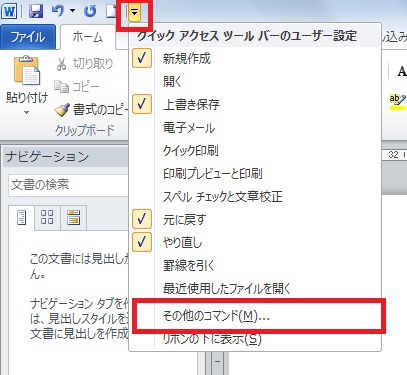The height and width of the screenshot is (375, 407).
Task: Open the Undo history dropdown arrow
Action: click(x=72, y=11)
